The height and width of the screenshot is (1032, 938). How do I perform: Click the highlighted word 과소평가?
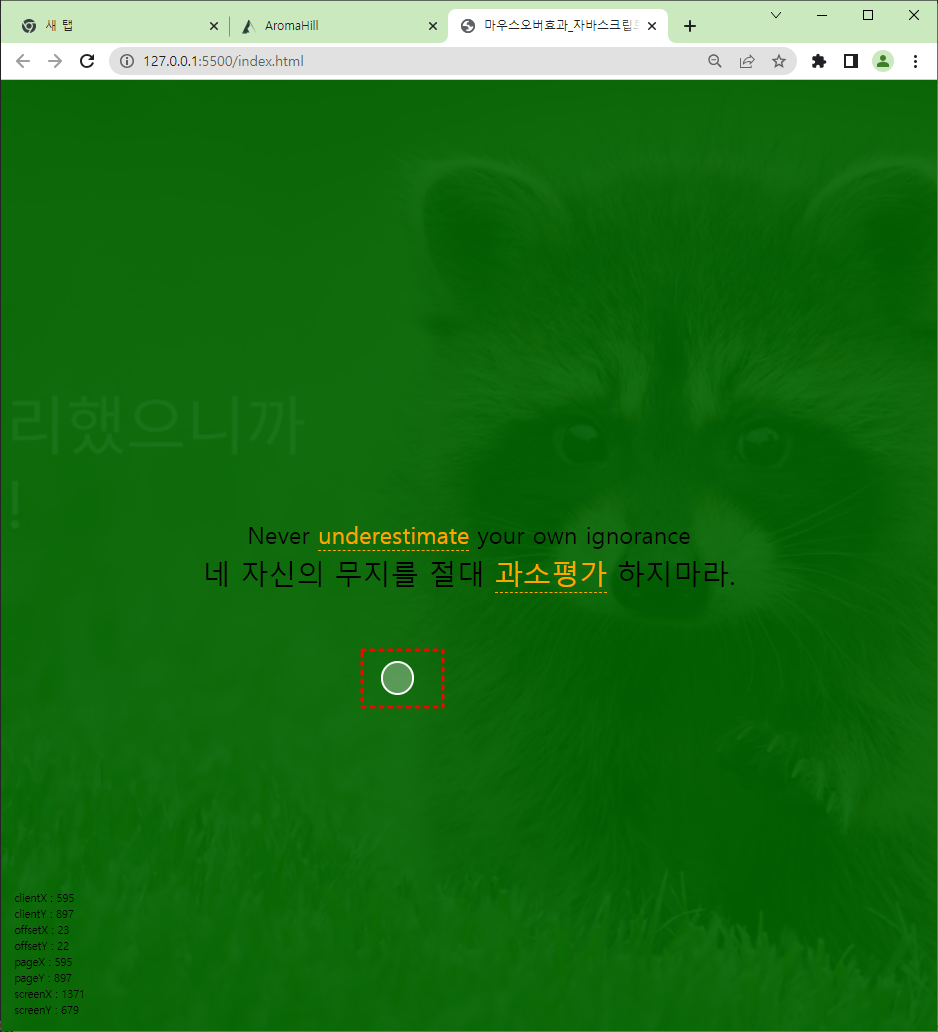coord(551,573)
